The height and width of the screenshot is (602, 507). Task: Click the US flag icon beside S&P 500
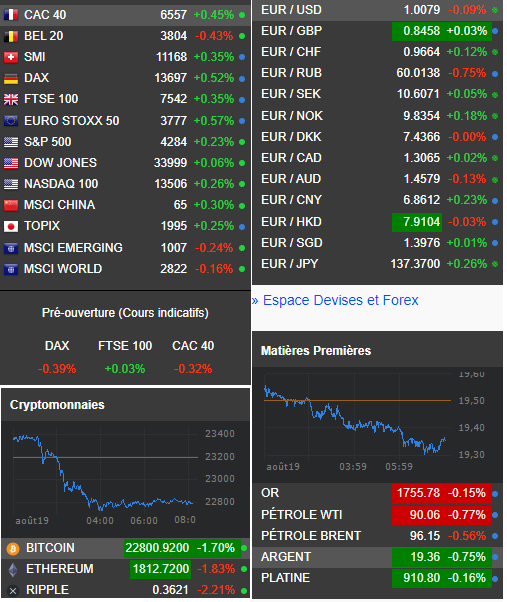(x=11, y=142)
